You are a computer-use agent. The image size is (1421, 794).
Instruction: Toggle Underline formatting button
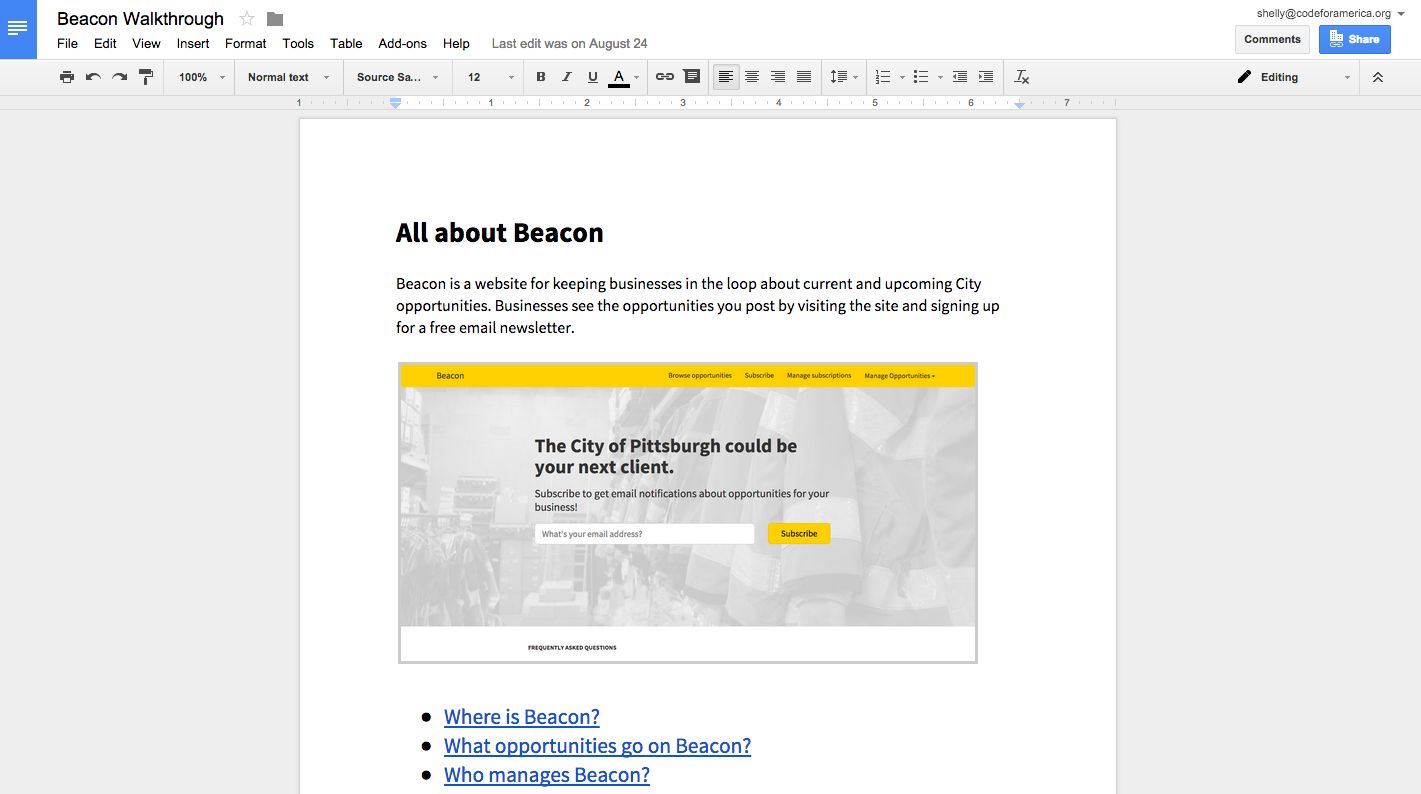click(x=593, y=77)
